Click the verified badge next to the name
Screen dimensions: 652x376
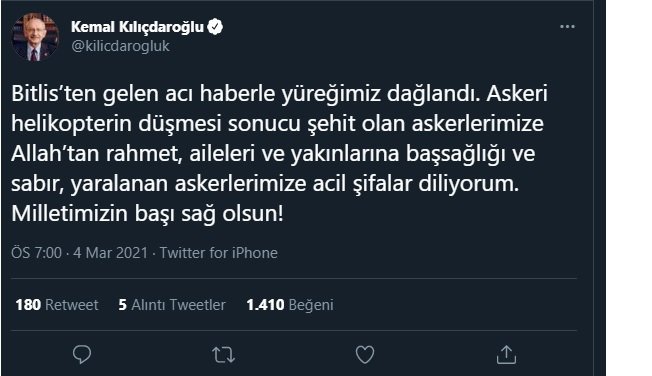pos(215,27)
